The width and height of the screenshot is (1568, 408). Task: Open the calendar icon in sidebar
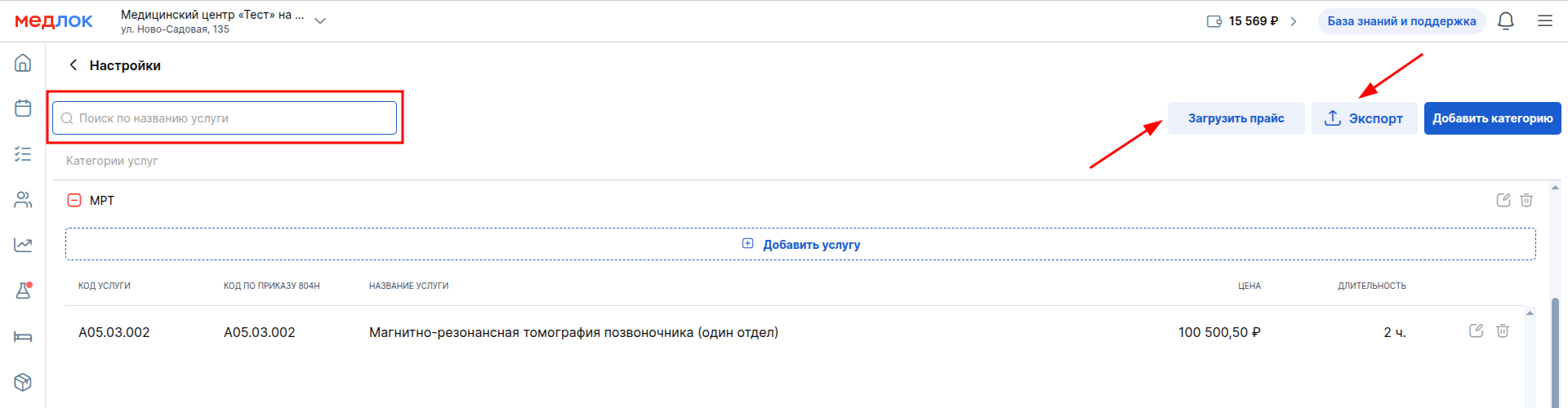pyautogui.click(x=23, y=108)
